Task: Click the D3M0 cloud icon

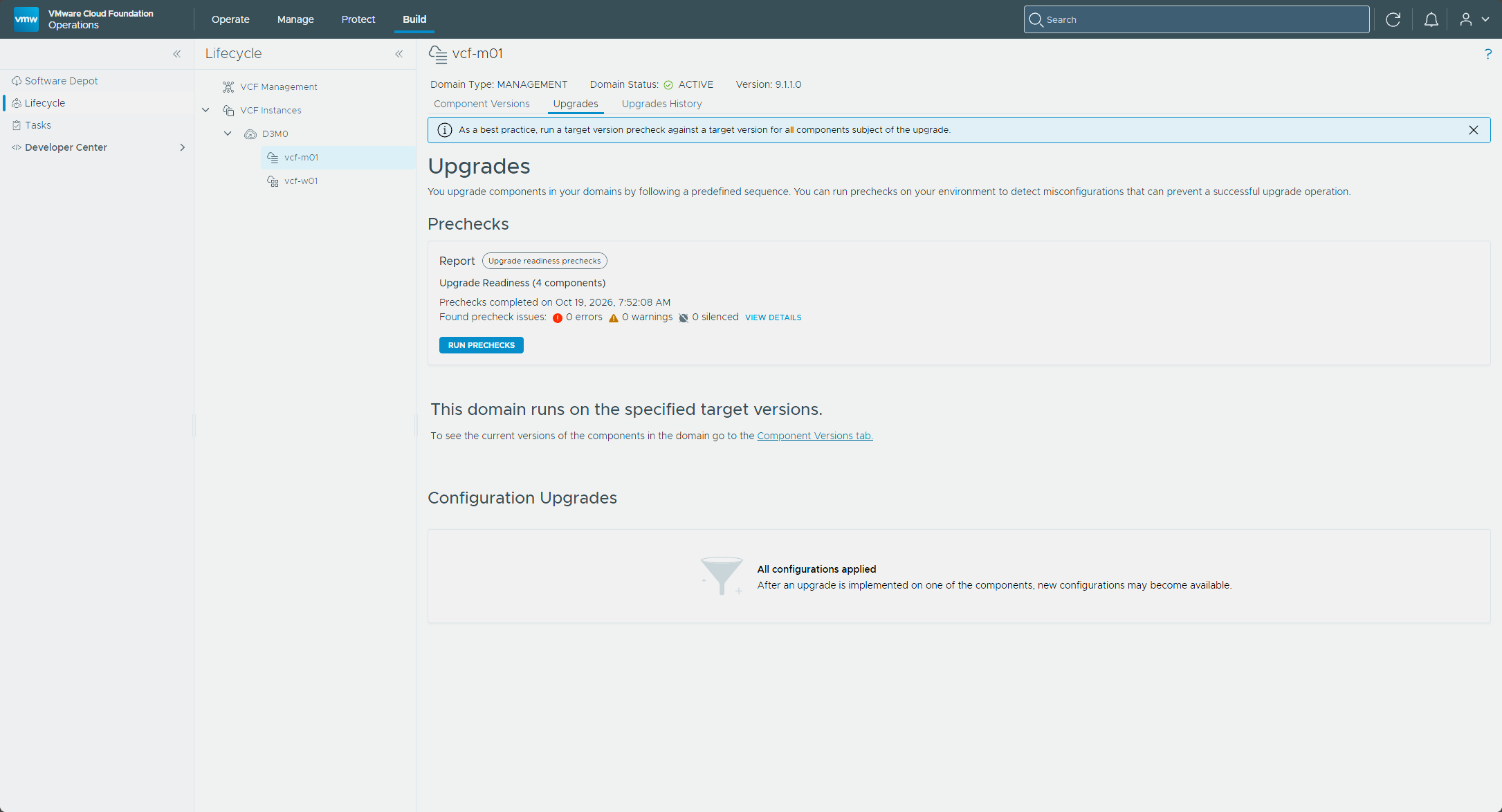Action: point(250,133)
